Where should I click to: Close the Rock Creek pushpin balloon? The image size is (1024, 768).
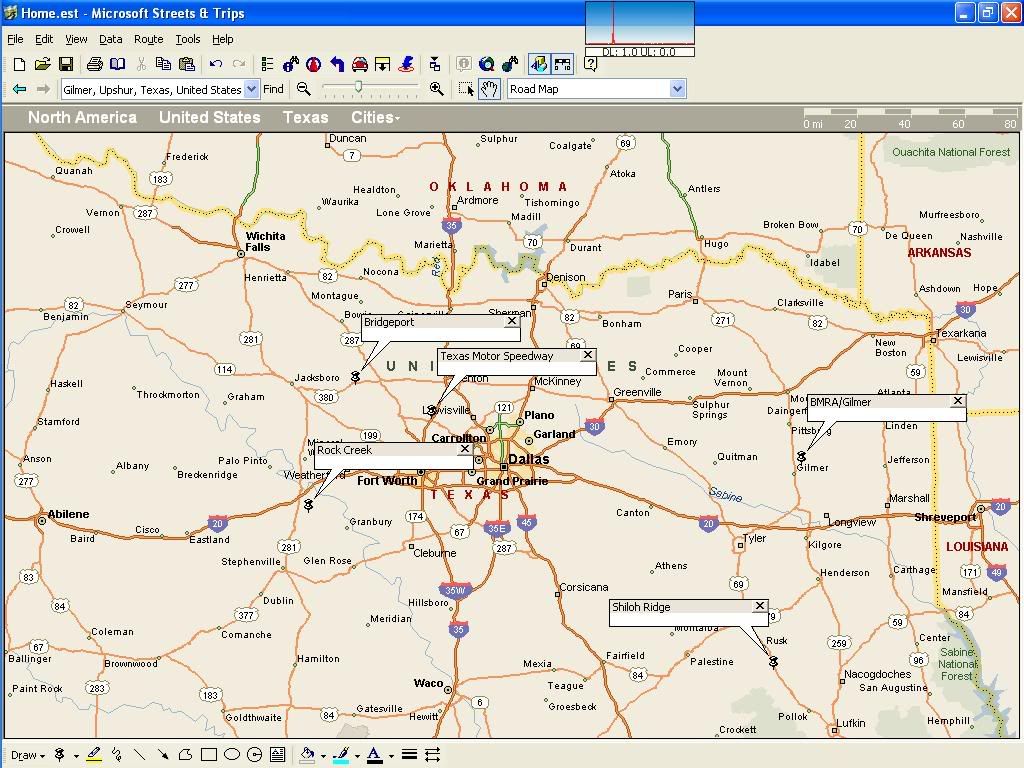pos(464,449)
